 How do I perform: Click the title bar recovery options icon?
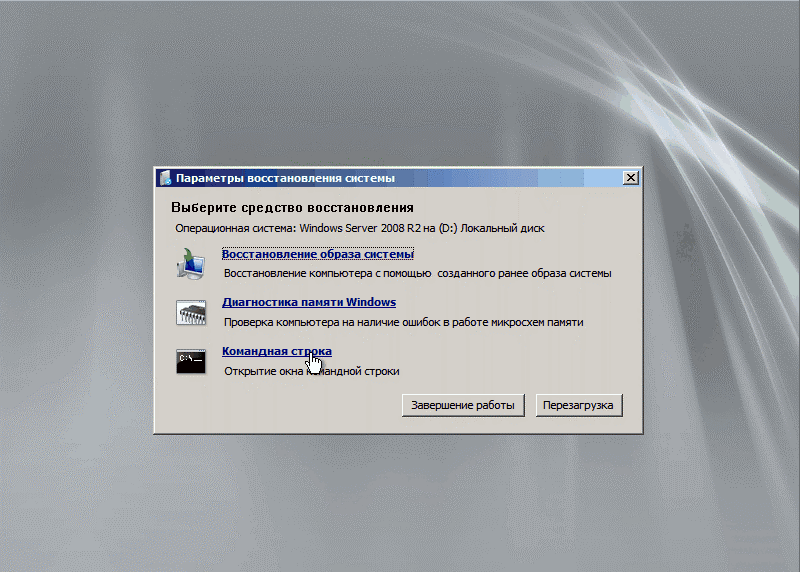point(165,178)
